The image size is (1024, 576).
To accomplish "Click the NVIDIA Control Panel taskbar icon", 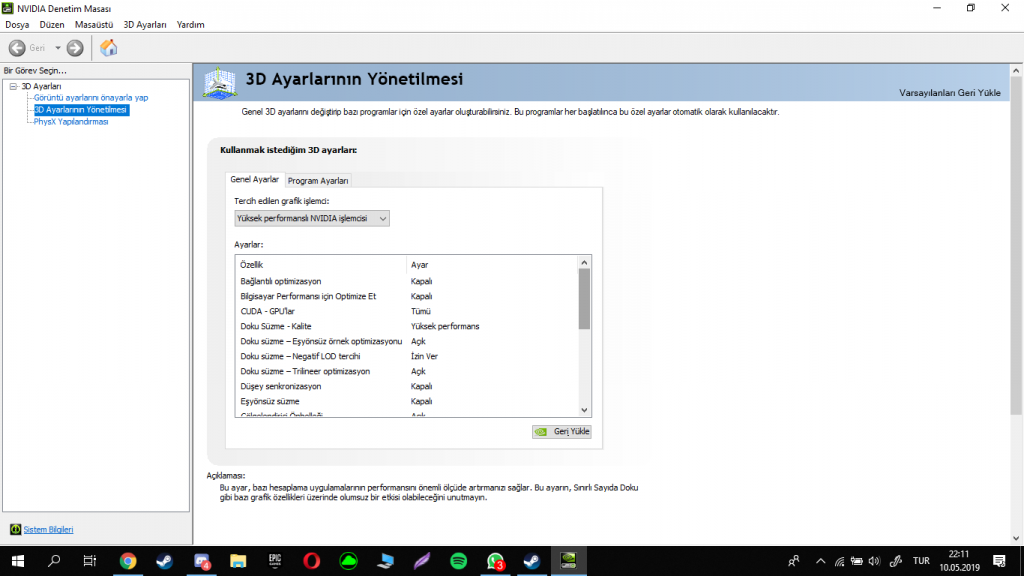I will [569, 561].
